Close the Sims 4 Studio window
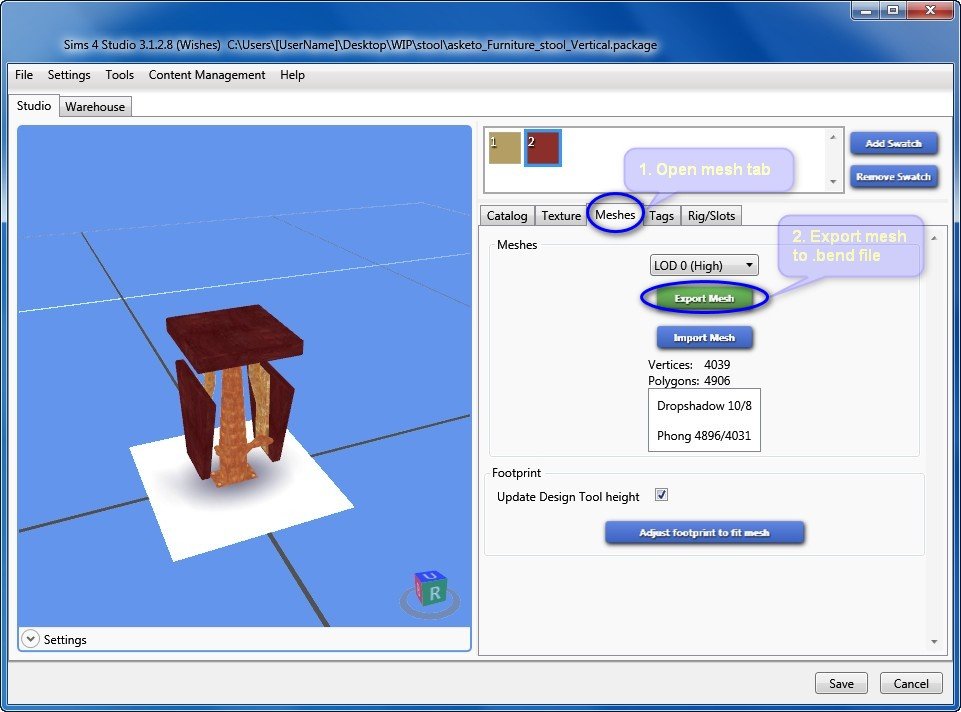 930,10
